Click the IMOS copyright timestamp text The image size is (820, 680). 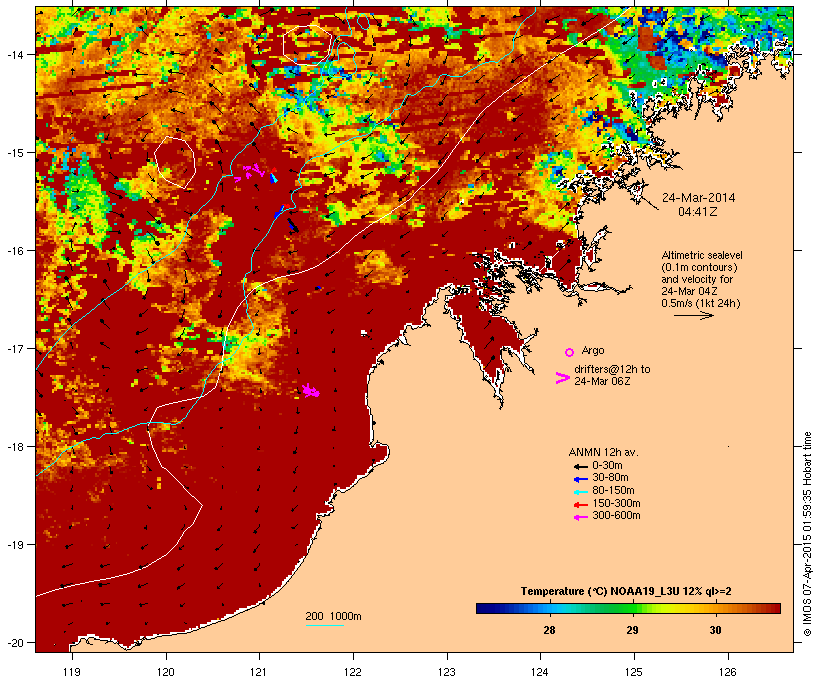[x=807, y=534]
